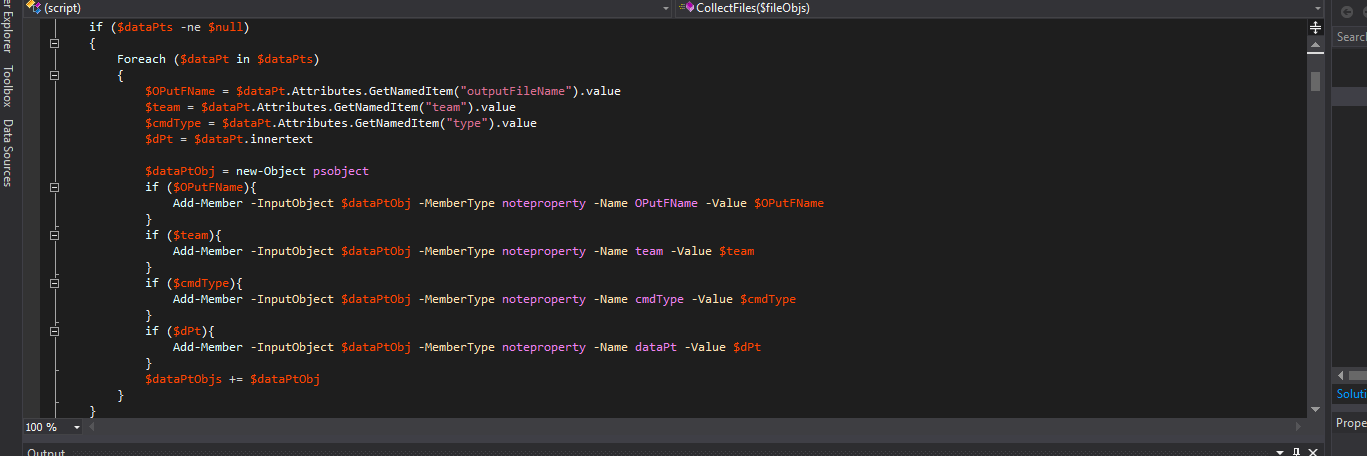Click the right panel horizontal scrollbar left arrow

1340,375
